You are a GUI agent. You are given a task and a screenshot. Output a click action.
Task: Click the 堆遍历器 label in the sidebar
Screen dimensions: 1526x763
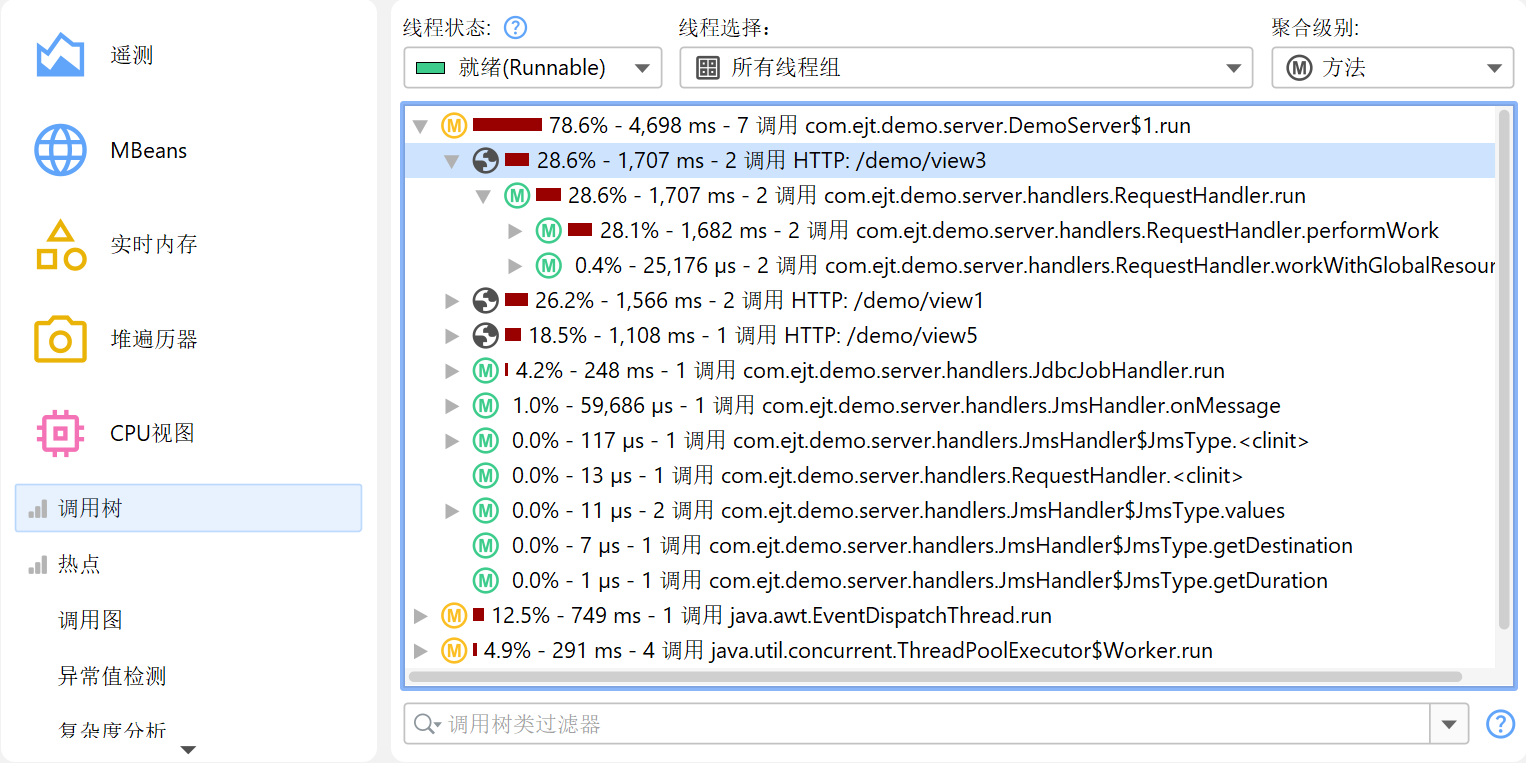point(154,339)
